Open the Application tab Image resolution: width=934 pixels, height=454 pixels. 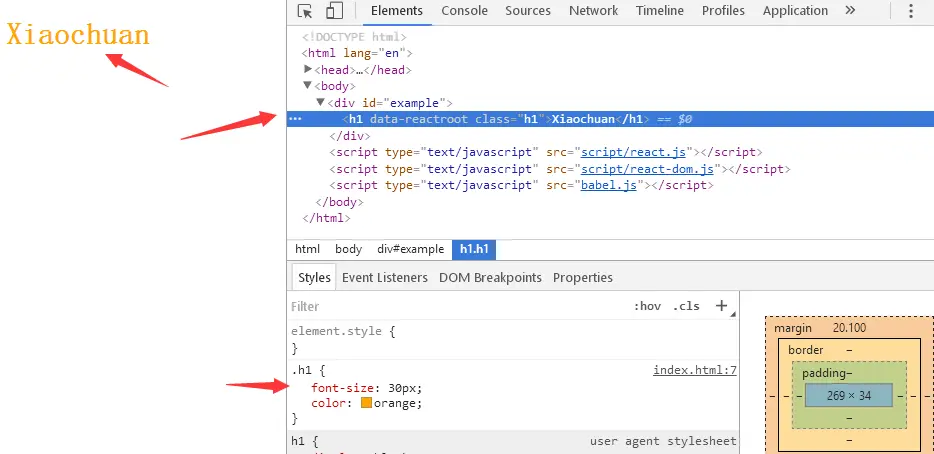pos(795,11)
